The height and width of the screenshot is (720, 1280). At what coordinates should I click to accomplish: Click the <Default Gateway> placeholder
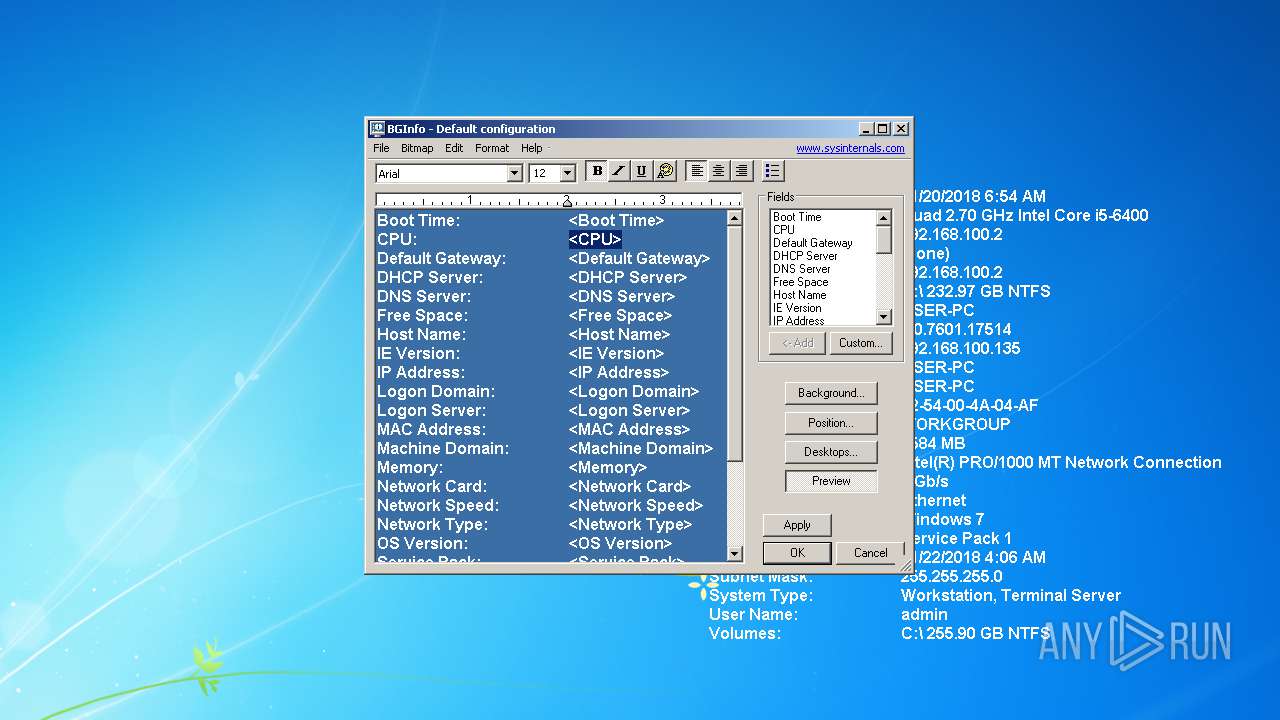(x=639, y=258)
